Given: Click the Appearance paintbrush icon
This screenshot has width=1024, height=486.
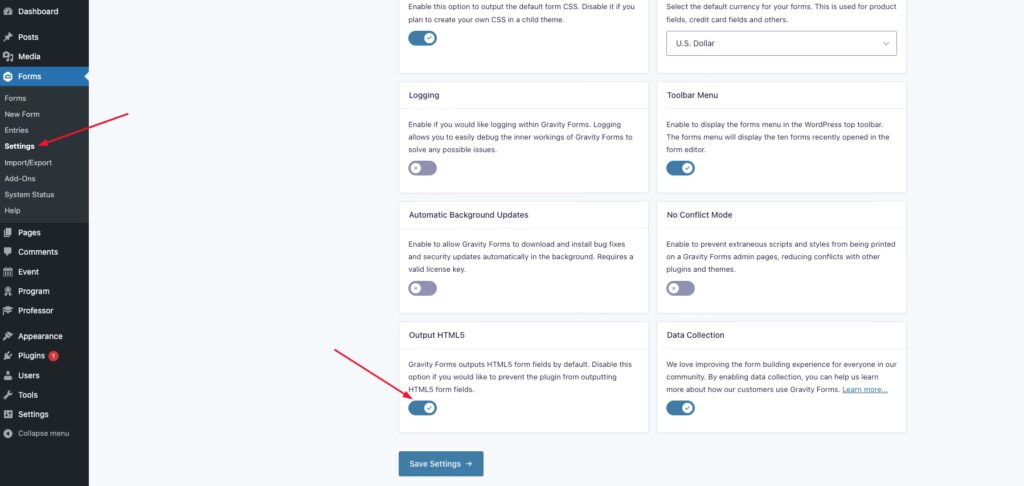Looking at the screenshot, I should [x=8, y=336].
